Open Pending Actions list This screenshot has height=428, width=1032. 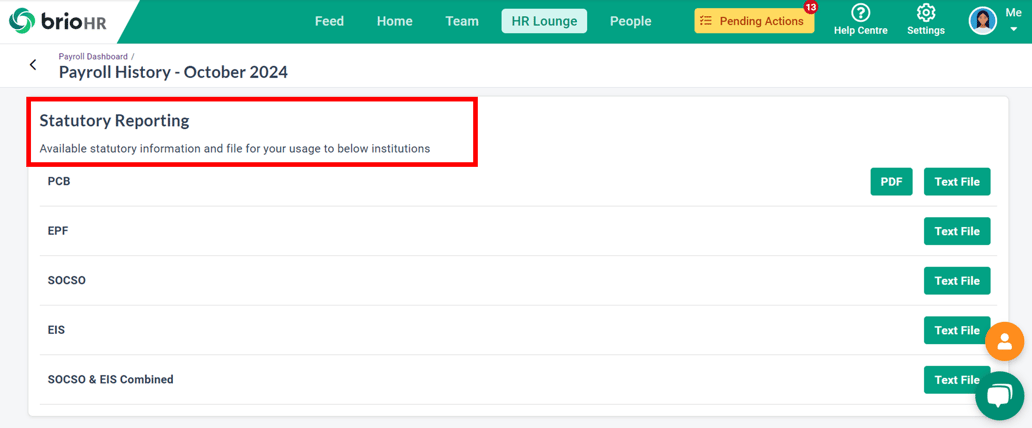(754, 21)
